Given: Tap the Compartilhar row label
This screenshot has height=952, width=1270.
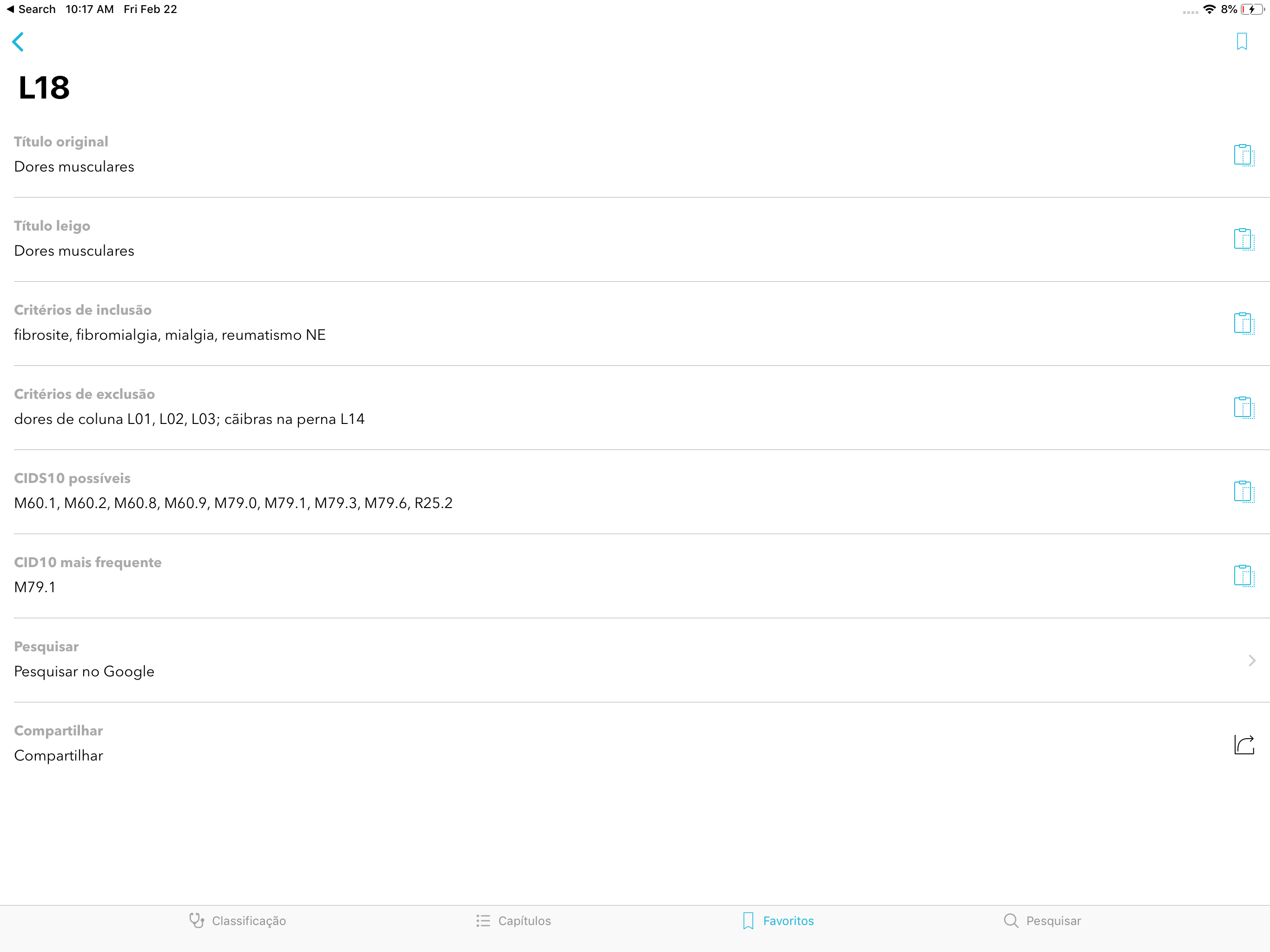Looking at the screenshot, I should [59, 730].
